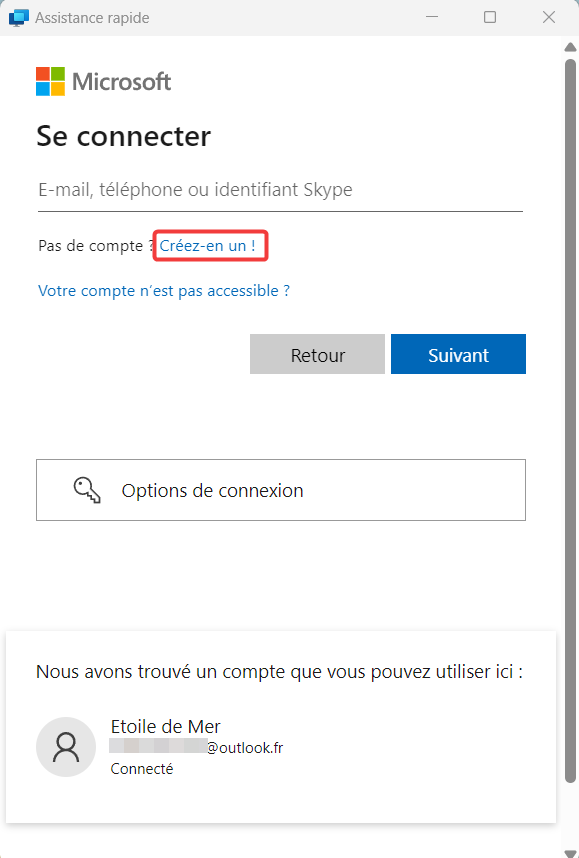
Task: Click the Se connecter heading
Action: 123,136
